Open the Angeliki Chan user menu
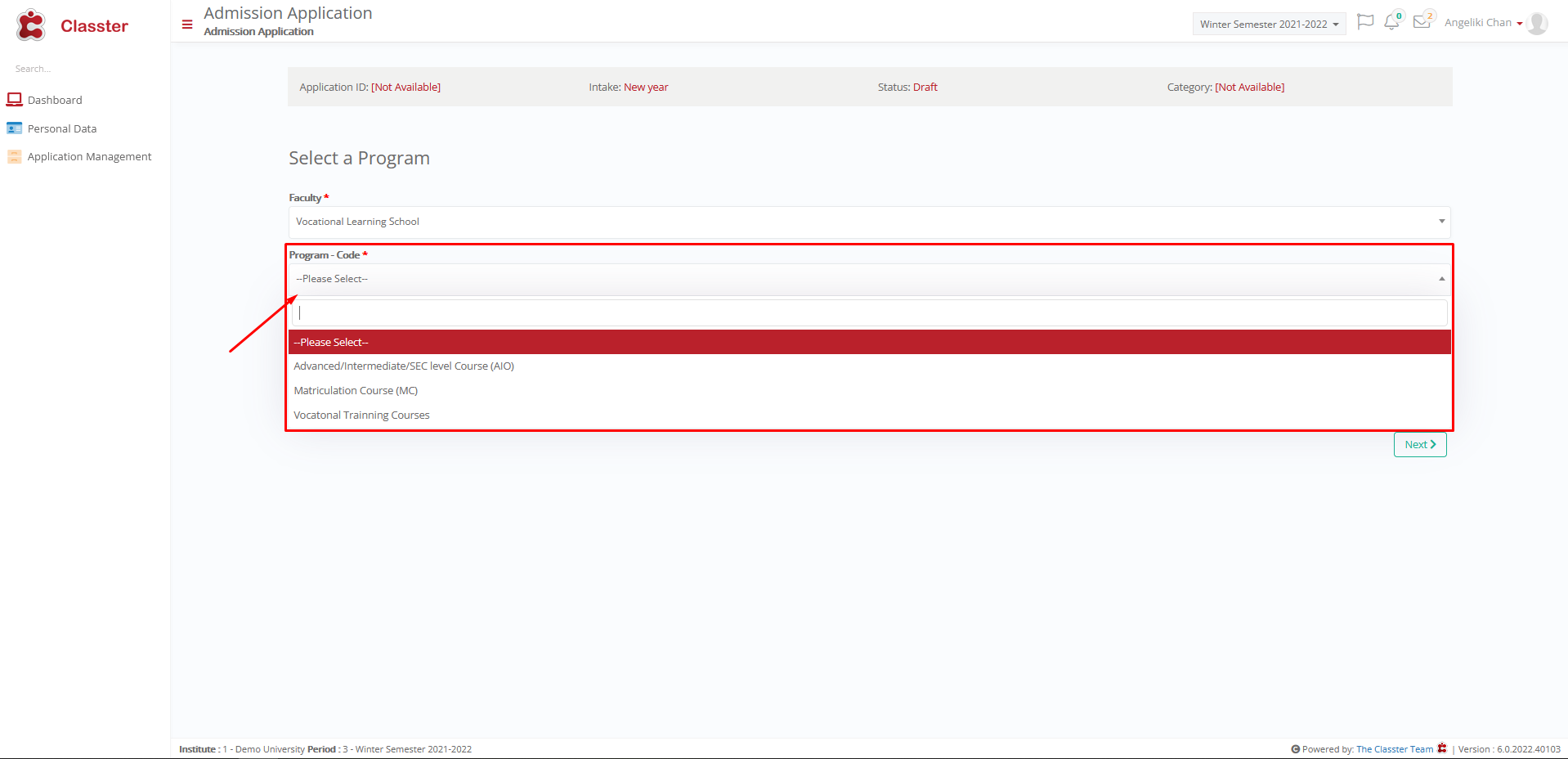 pos(1483,23)
